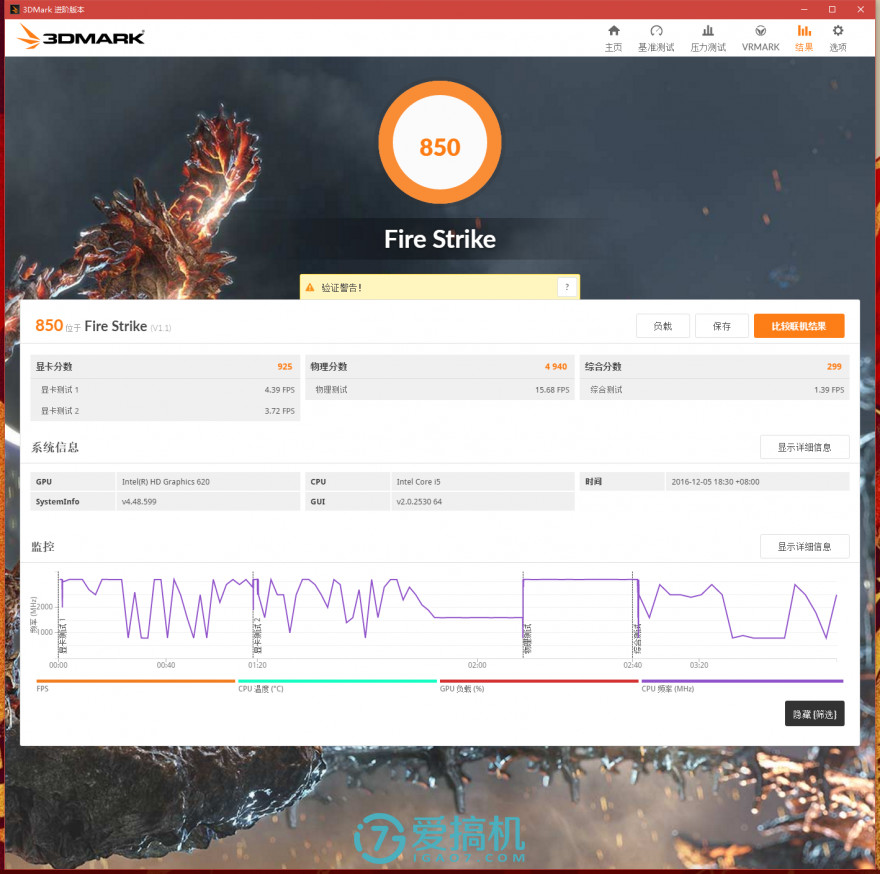
Task: Click the Intel(R) HD Graphics 620 value
Action: pos(166,482)
